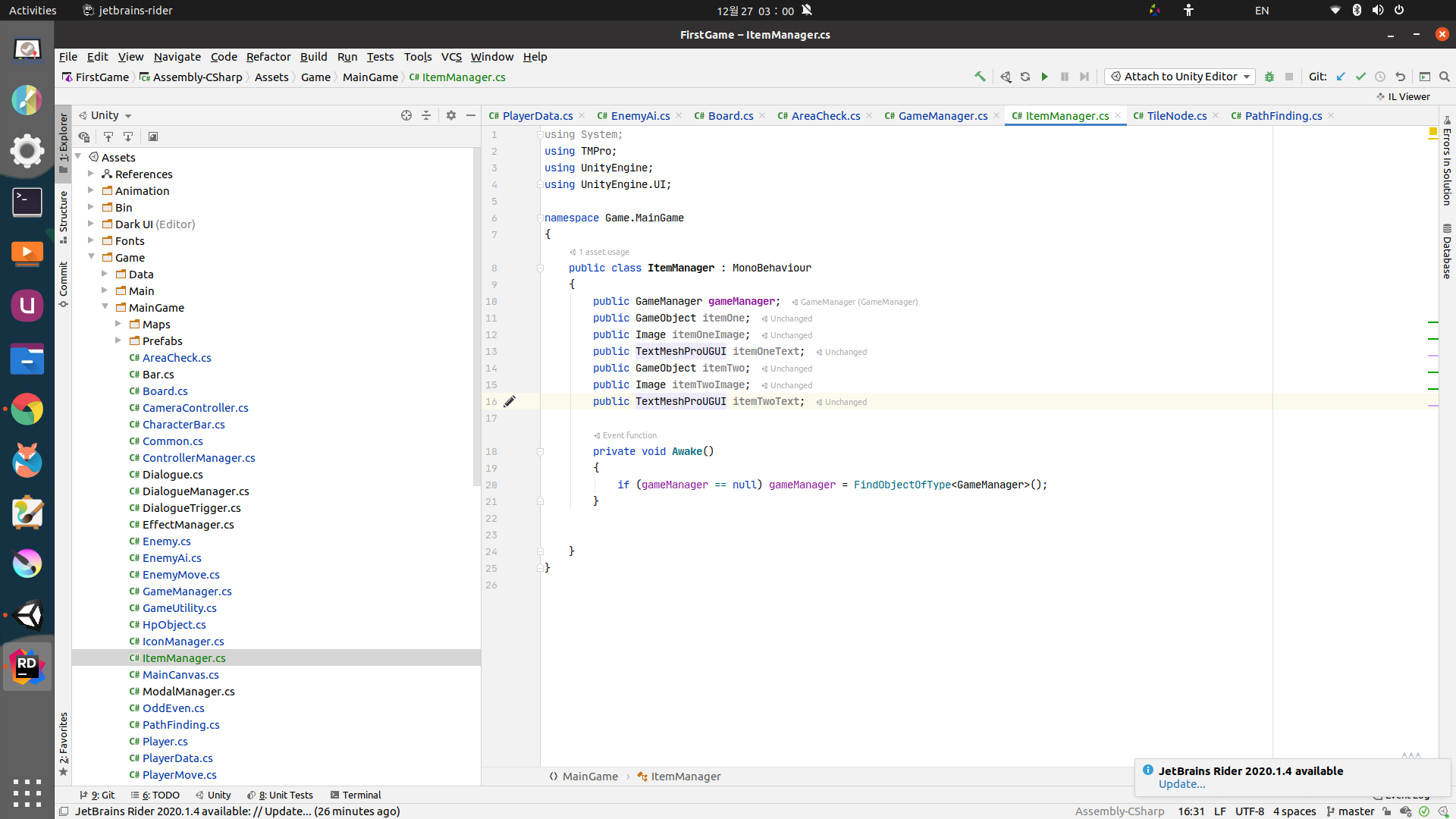Viewport: 1456px width, 819px height.
Task: Click the Git commit checkmark icon
Action: (x=1360, y=77)
